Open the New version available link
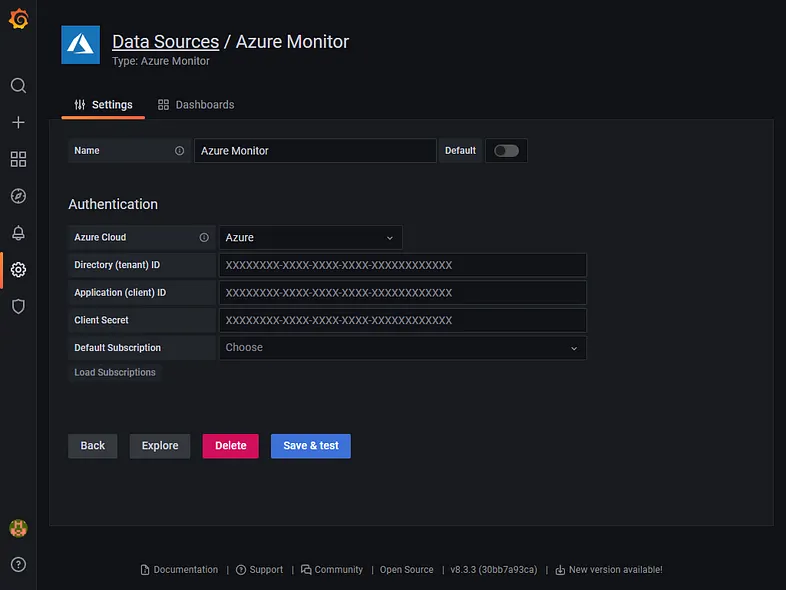786x590 pixels. 609,569
